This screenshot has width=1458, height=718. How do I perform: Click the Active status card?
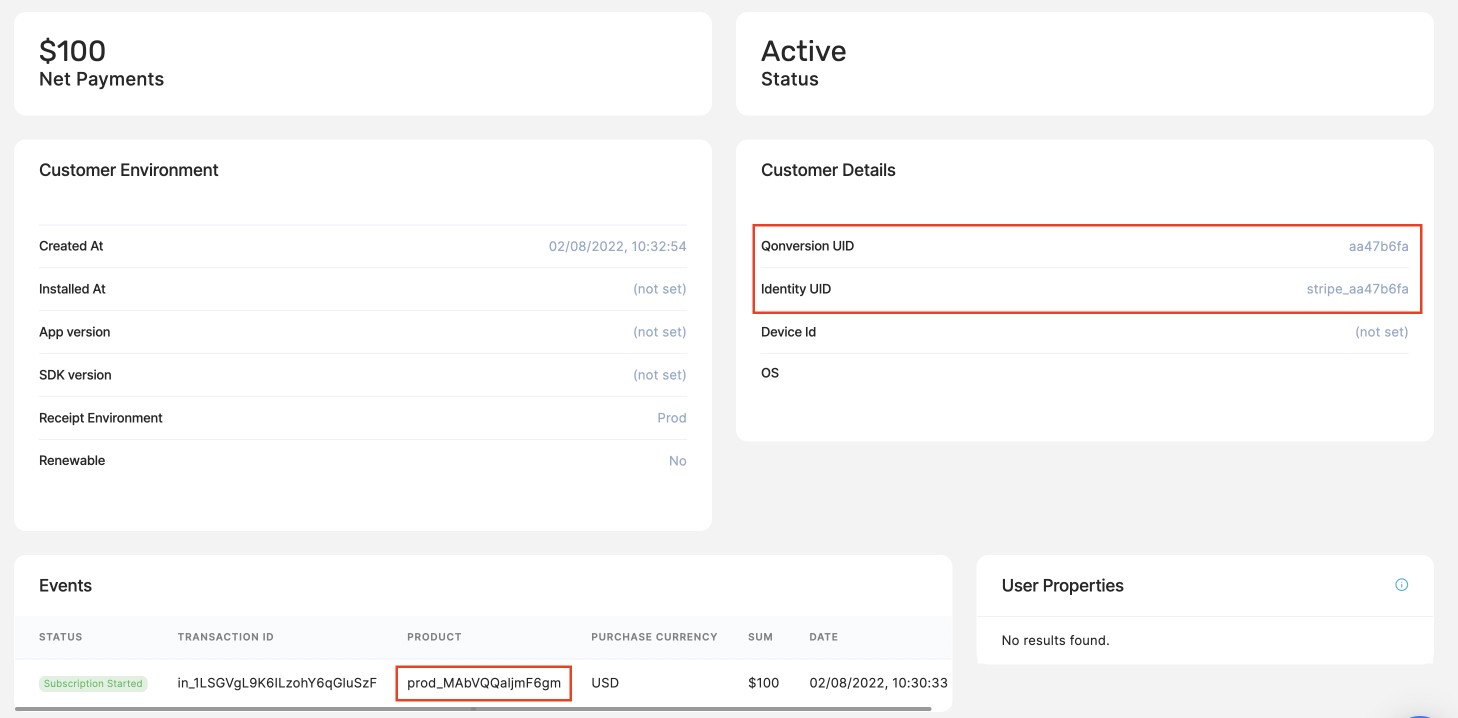click(x=804, y=62)
